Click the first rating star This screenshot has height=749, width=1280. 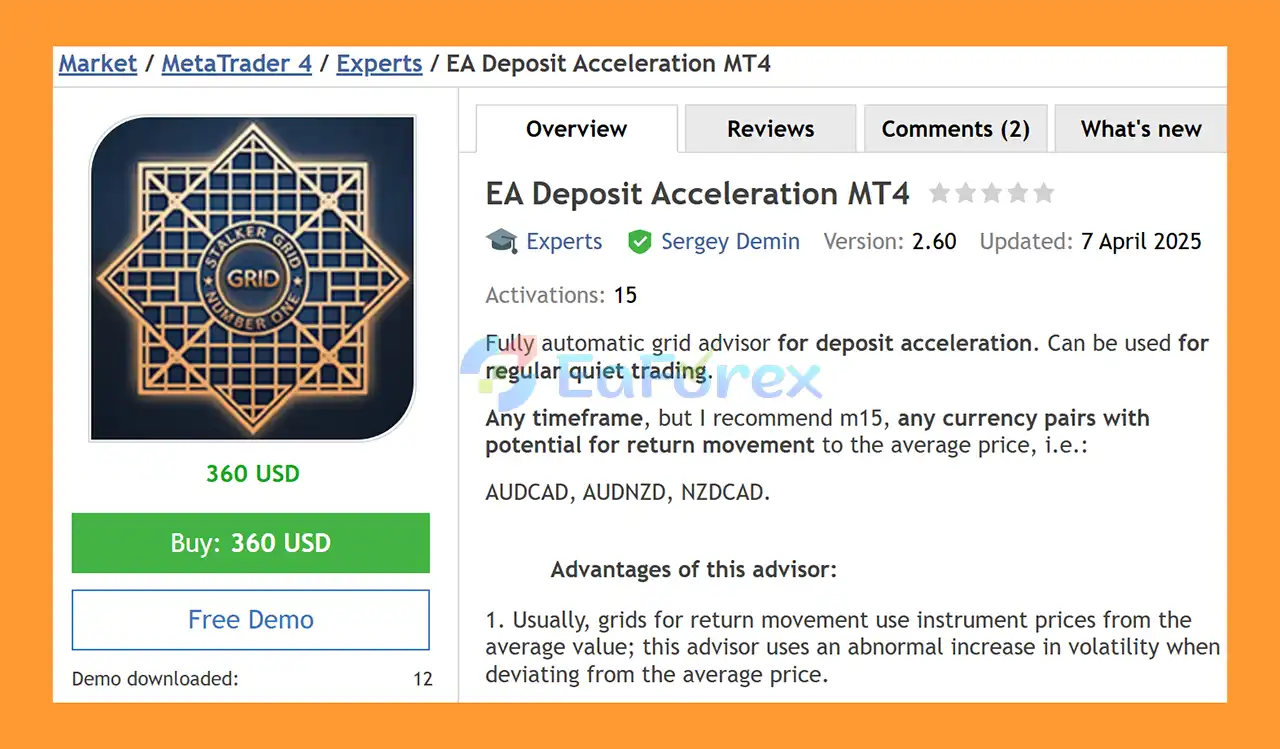point(939,193)
